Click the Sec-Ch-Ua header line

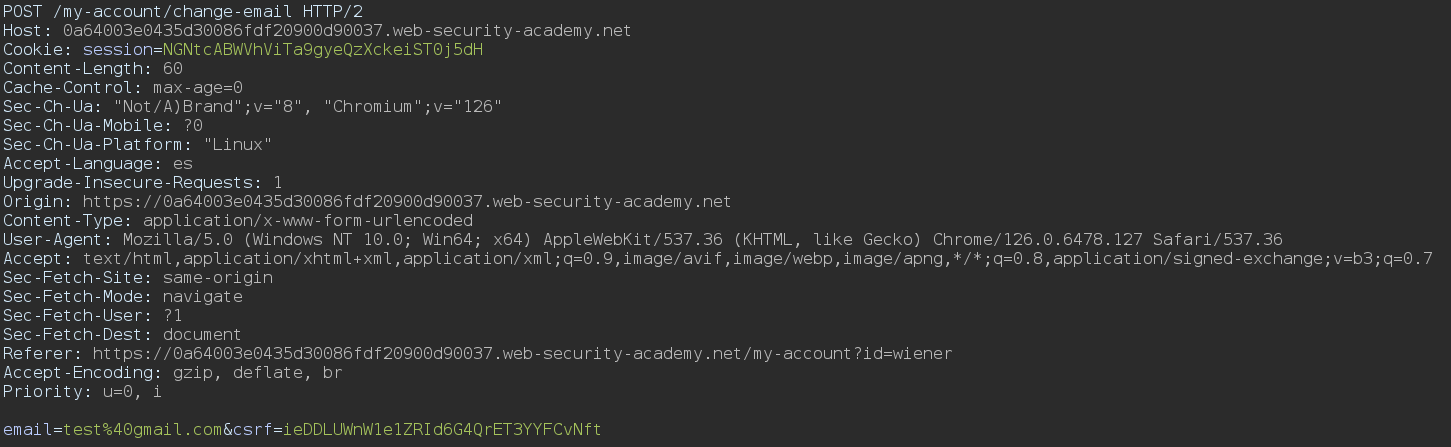252,106
